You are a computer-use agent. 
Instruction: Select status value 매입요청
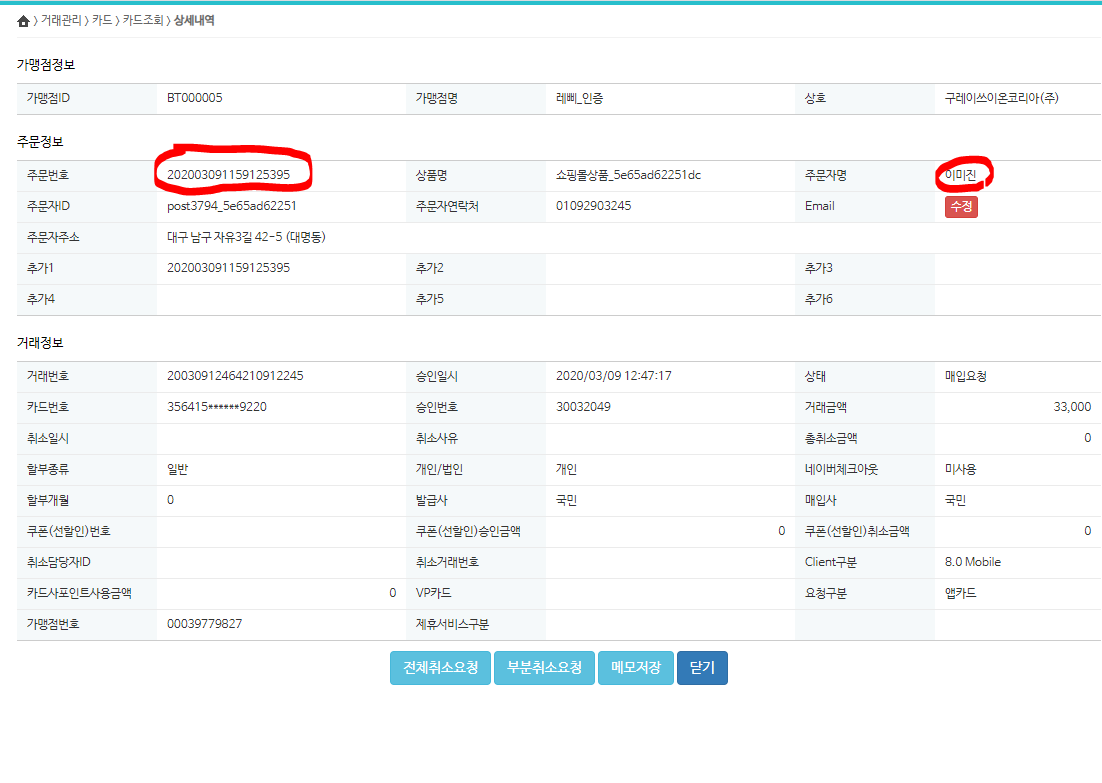point(966,376)
